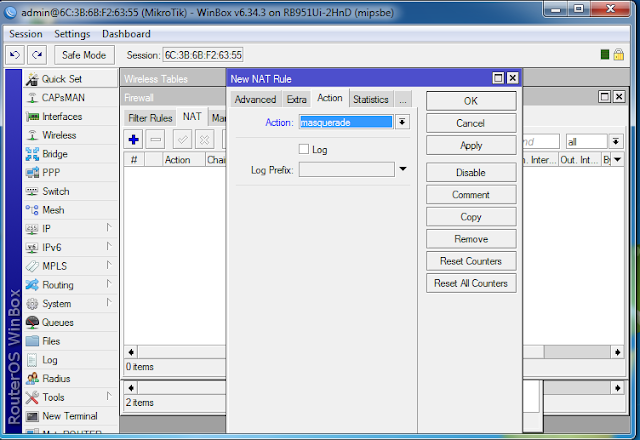Select the Action tab
Screen dimensions: 640x440
pyautogui.click(x=330, y=98)
